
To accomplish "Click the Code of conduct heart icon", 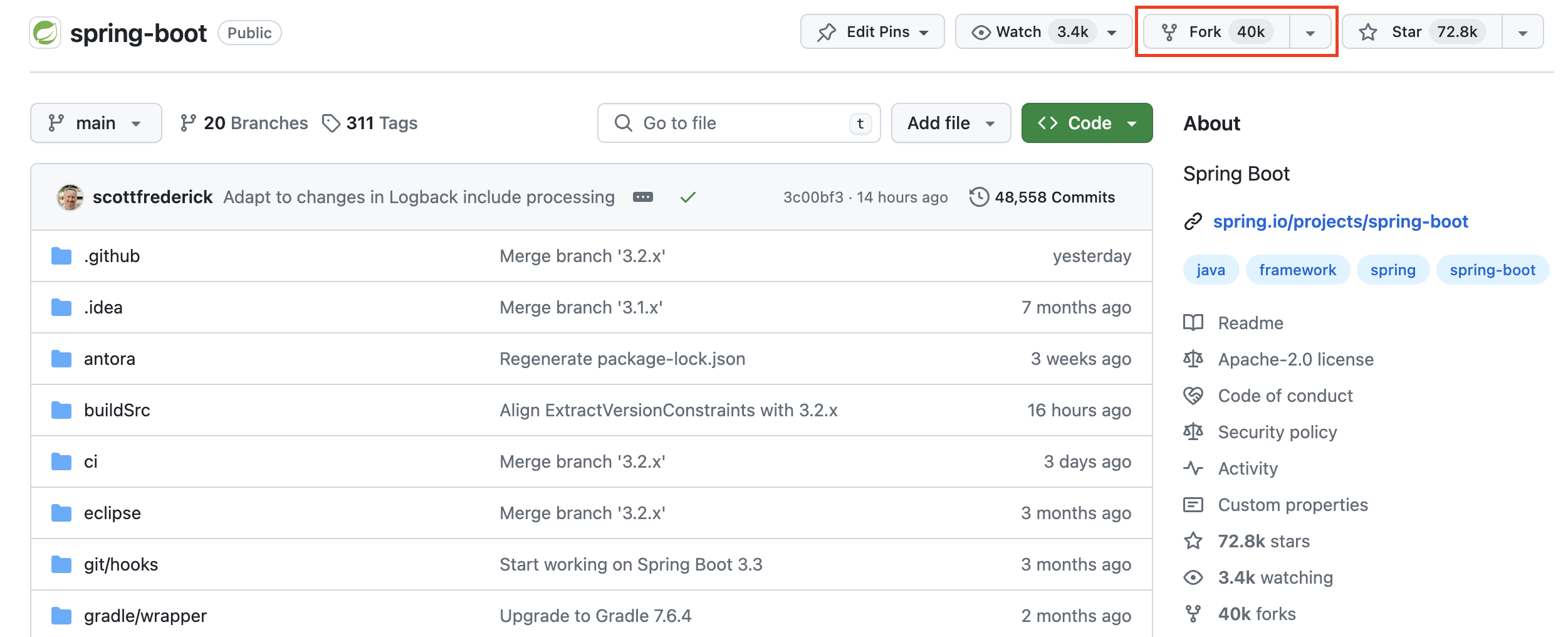I will 1193,396.
